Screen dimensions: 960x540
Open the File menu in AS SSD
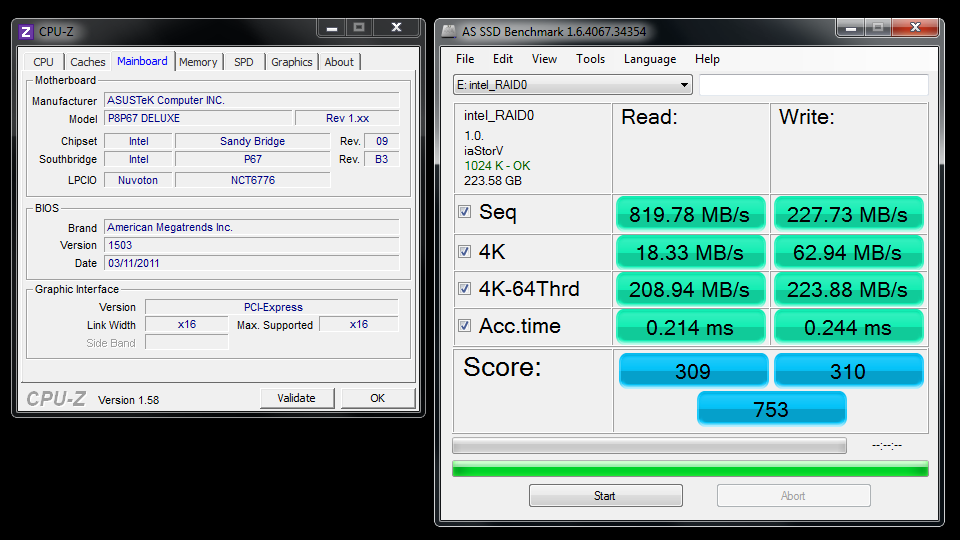pos(465,59)
